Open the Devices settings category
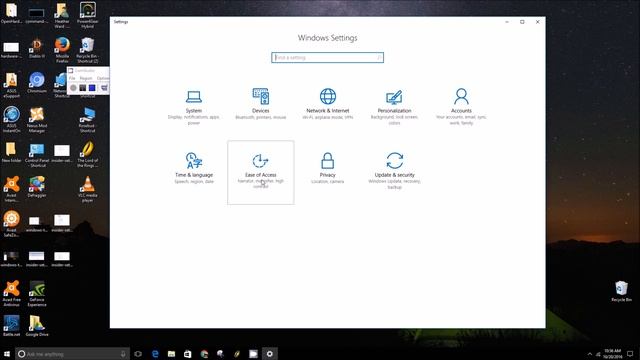The image size is (640, 360). pyautogui.click(x=260, y=104)
